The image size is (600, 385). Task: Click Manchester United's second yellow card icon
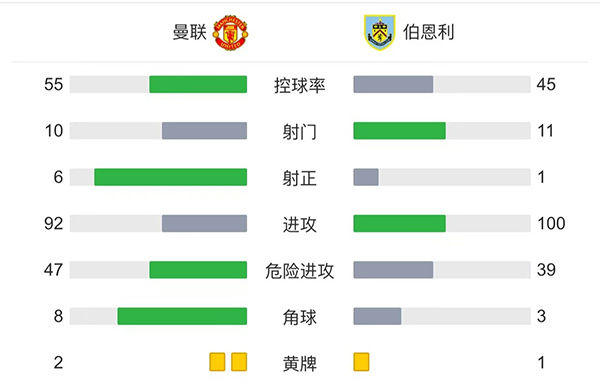239,362
